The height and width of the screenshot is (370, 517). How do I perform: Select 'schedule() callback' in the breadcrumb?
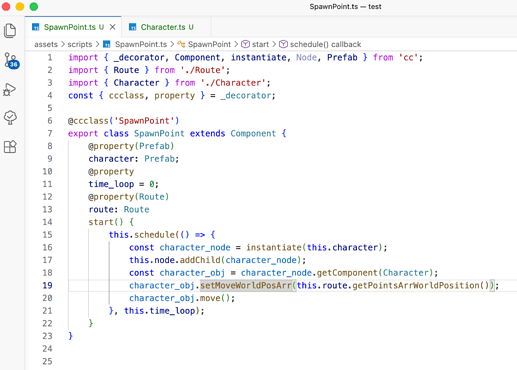pos(326,44)
